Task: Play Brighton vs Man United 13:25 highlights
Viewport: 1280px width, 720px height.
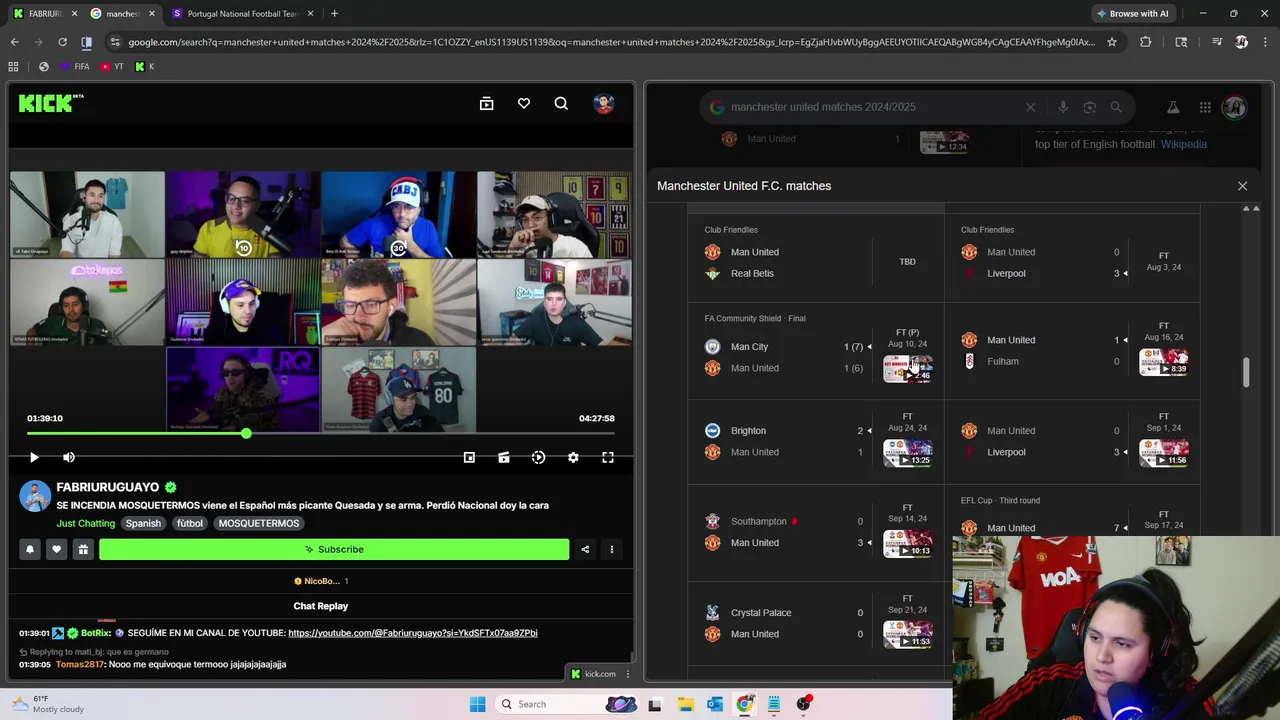Action: click(907, 453)
